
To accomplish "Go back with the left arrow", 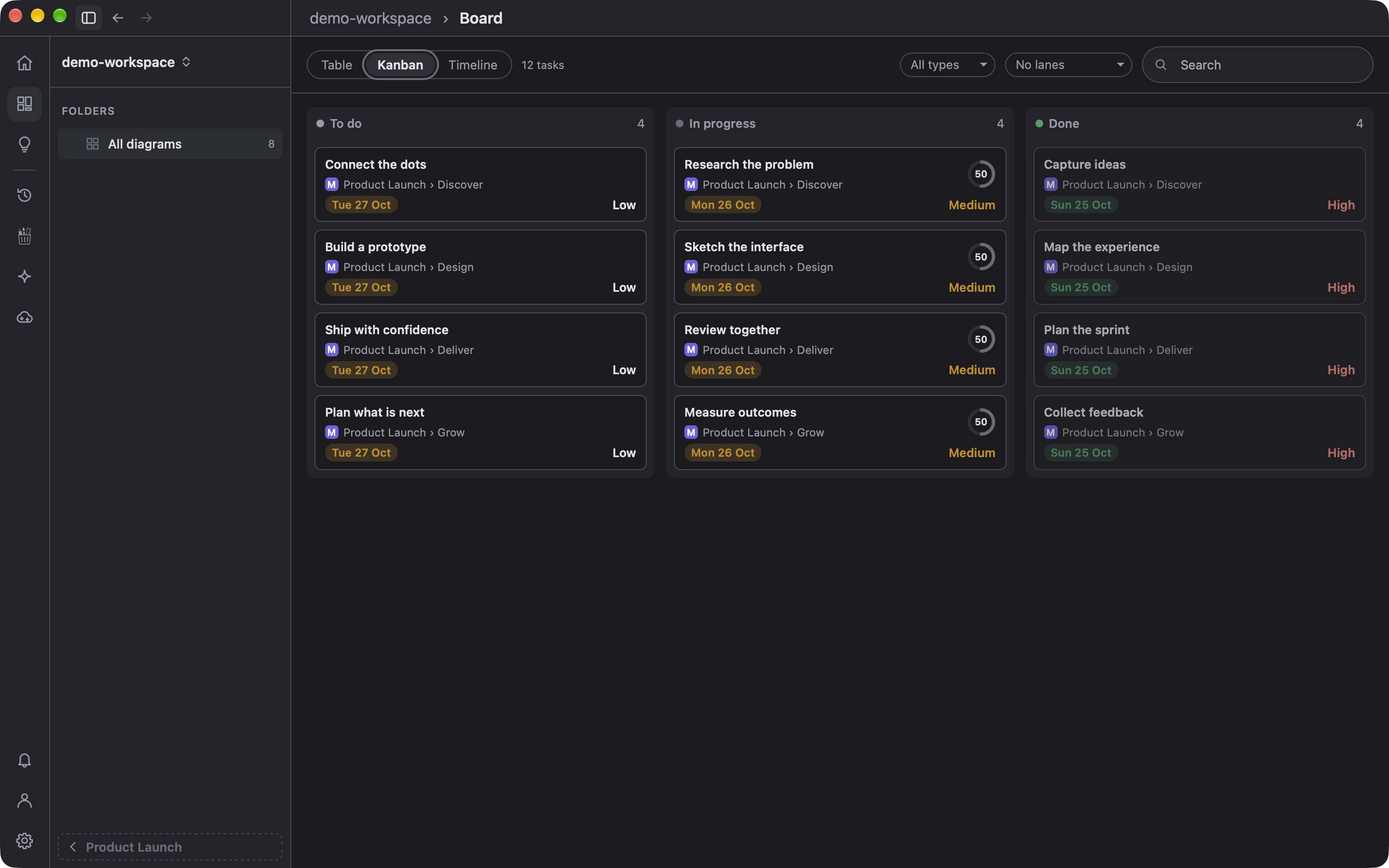I will point(118,18).
